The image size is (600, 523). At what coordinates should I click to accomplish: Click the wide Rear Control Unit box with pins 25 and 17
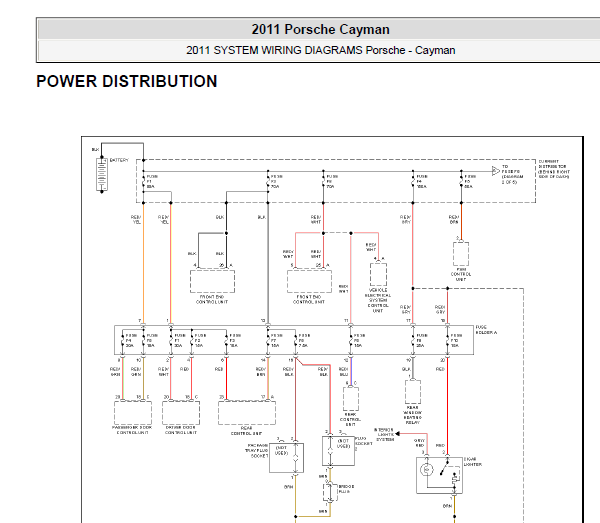tap(247, 412)
